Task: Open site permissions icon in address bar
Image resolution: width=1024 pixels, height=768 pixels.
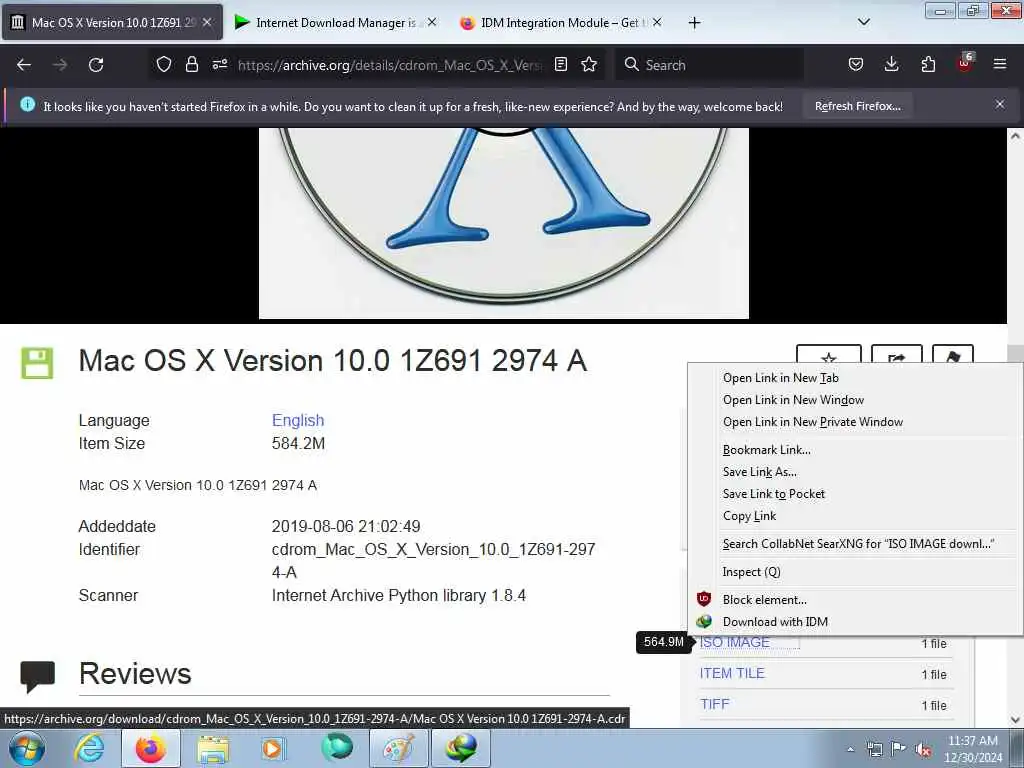Action: point(219,64)
